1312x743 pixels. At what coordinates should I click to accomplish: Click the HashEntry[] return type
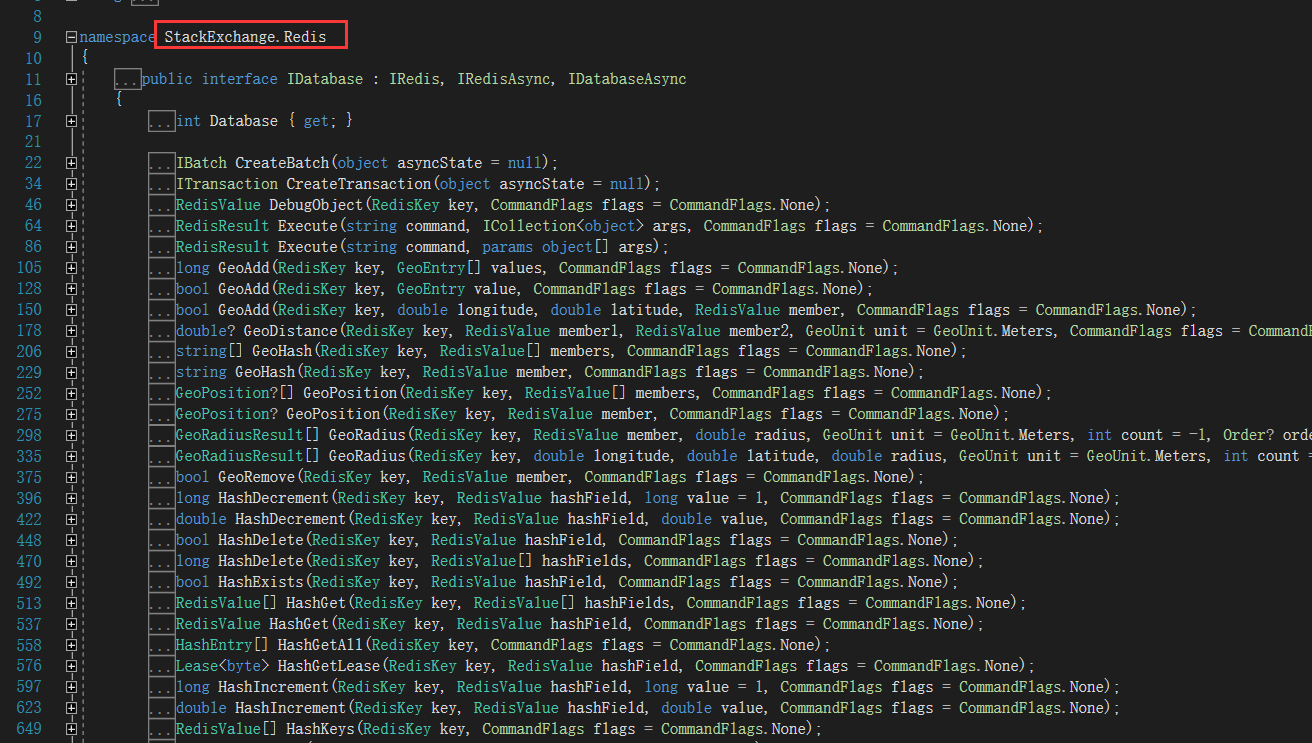click(x=222, y=646)
